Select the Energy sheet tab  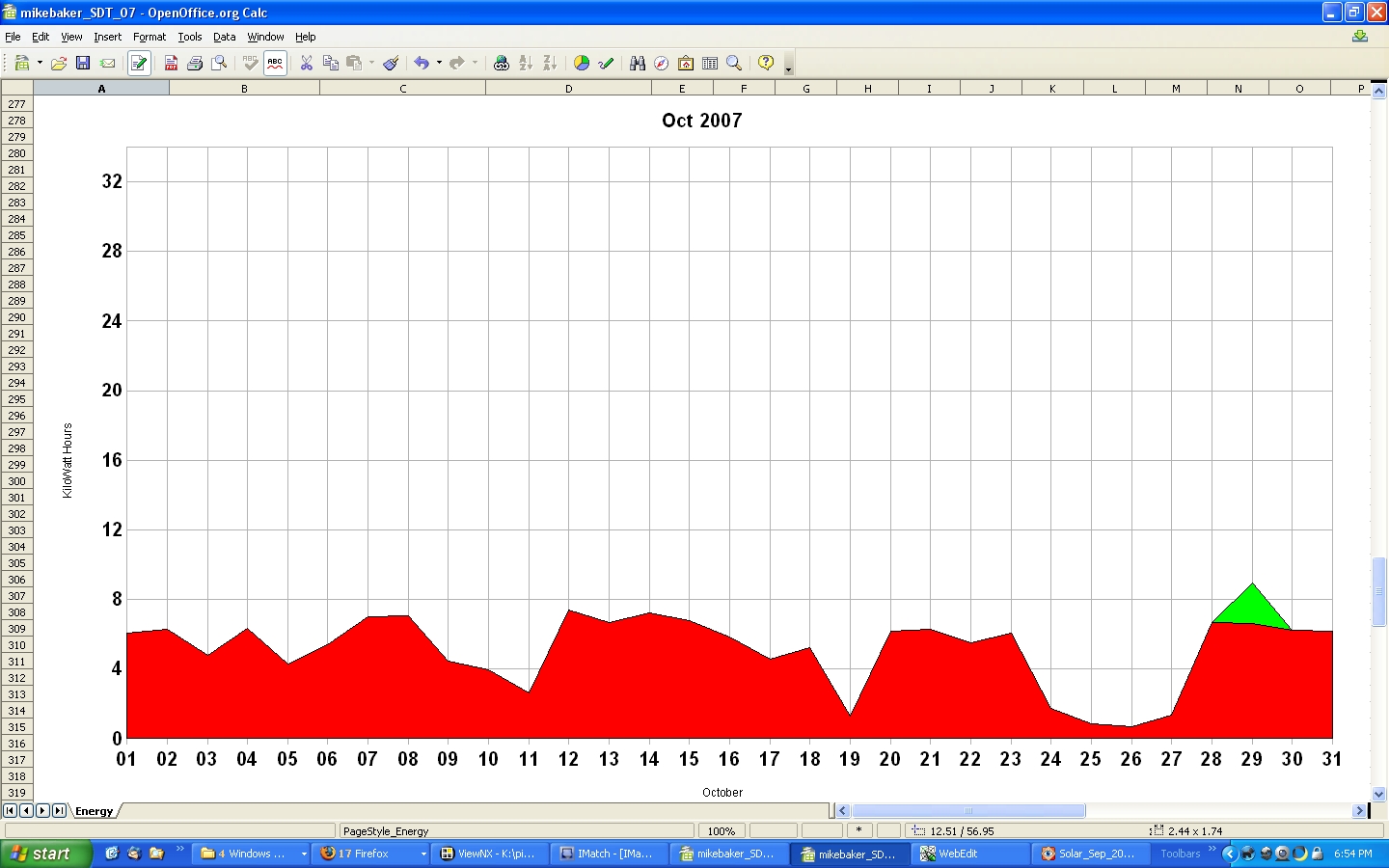tap(94, 811)
